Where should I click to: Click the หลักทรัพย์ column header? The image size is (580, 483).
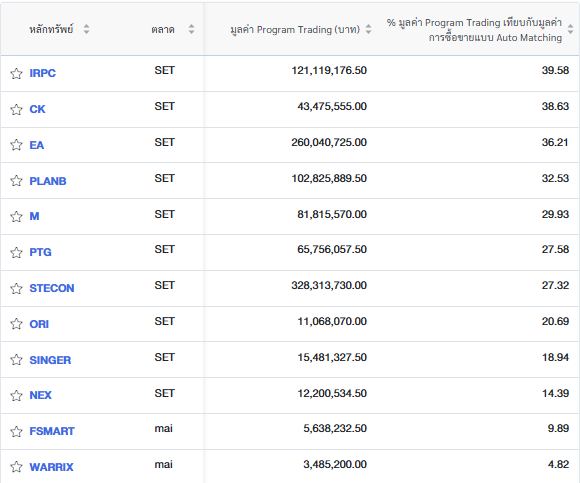pyautogui.click(x=51, y=29)
